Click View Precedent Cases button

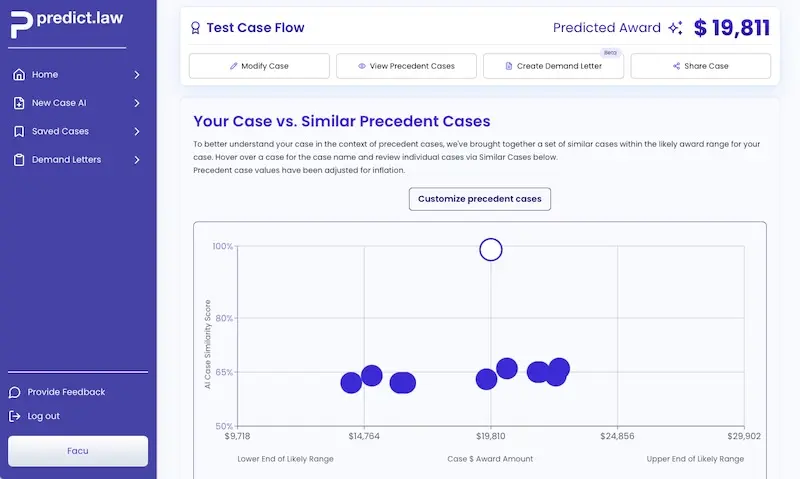406,66
